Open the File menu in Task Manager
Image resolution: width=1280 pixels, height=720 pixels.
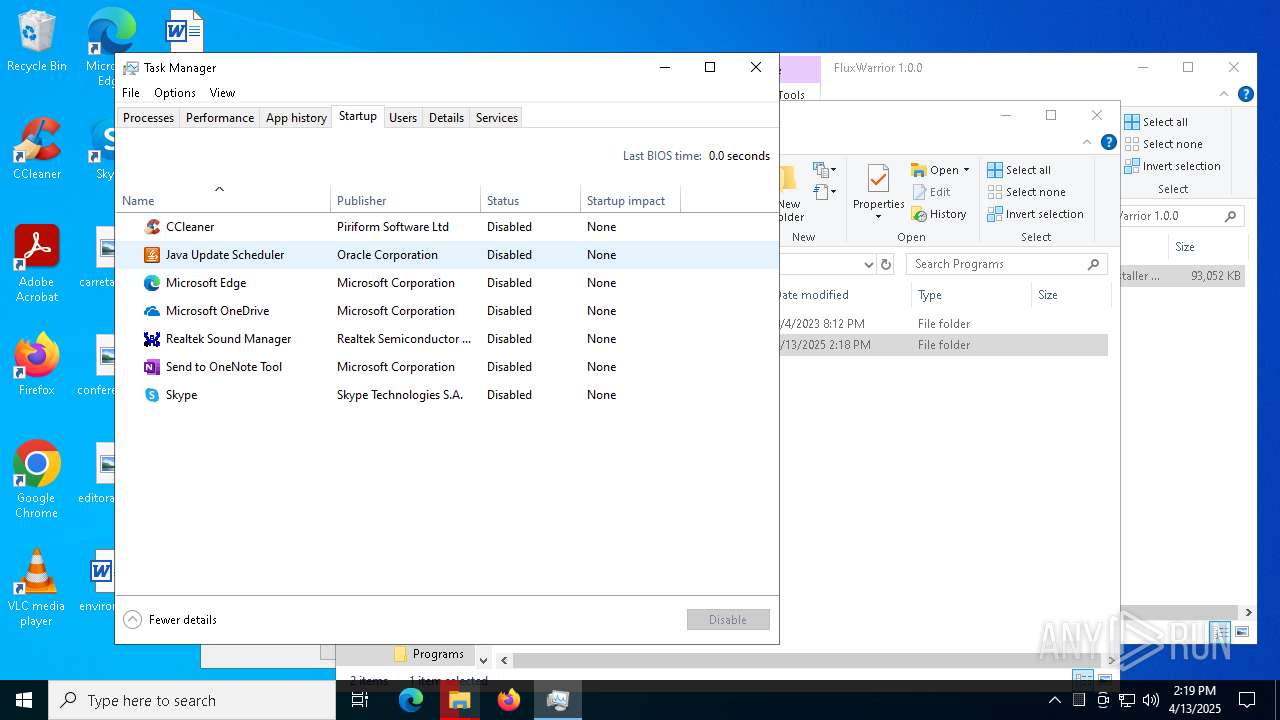(131, 93)
